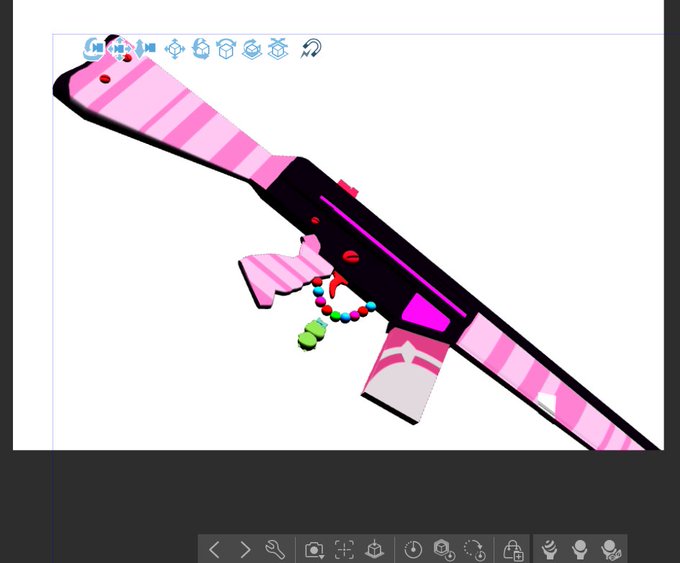Select next 3D object arrow

click(245, 550)
